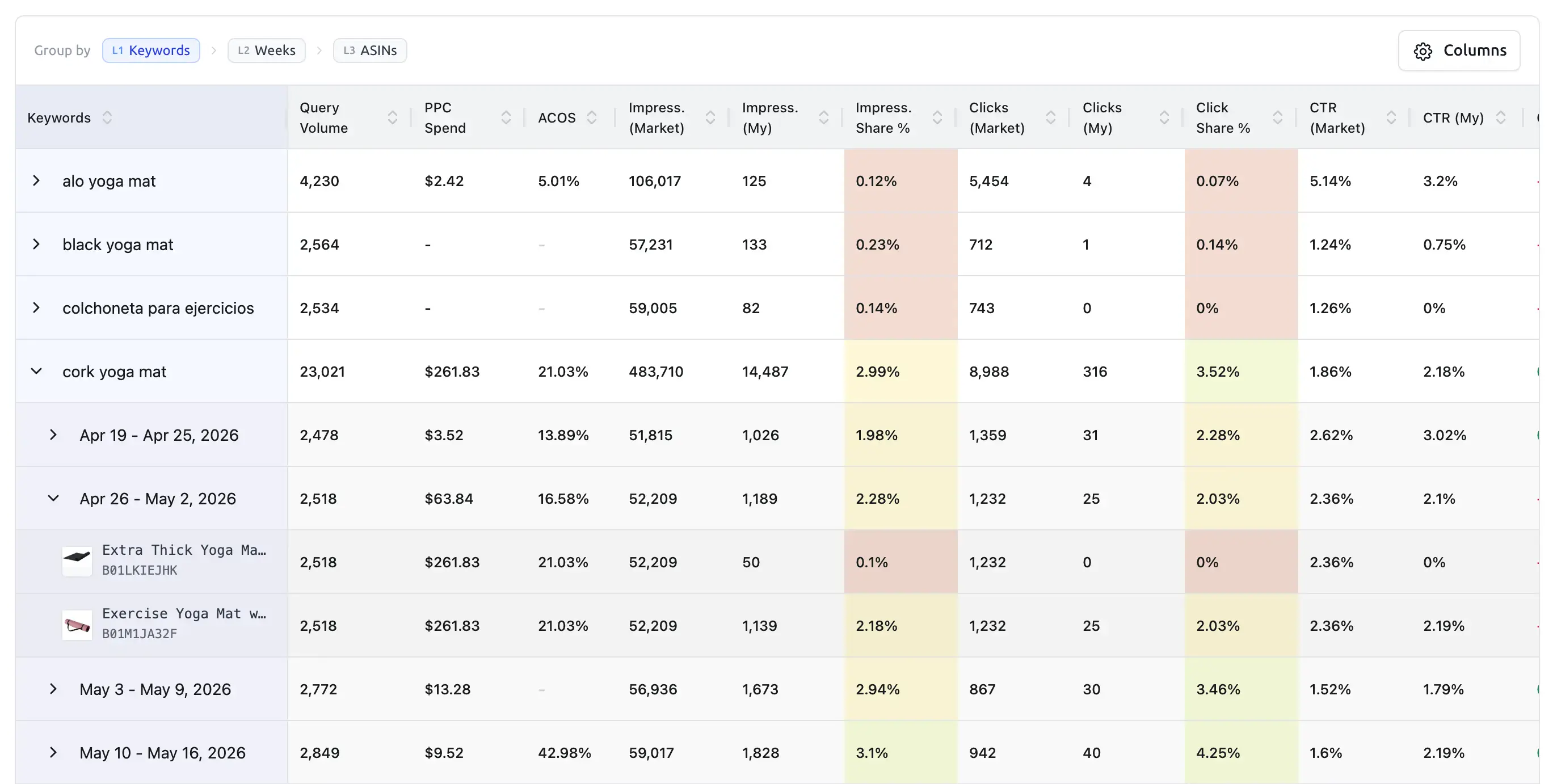This screenshot has width=1557, height=784.
Task: Expand the black yoga mat row
Action: tap(36, 244)
